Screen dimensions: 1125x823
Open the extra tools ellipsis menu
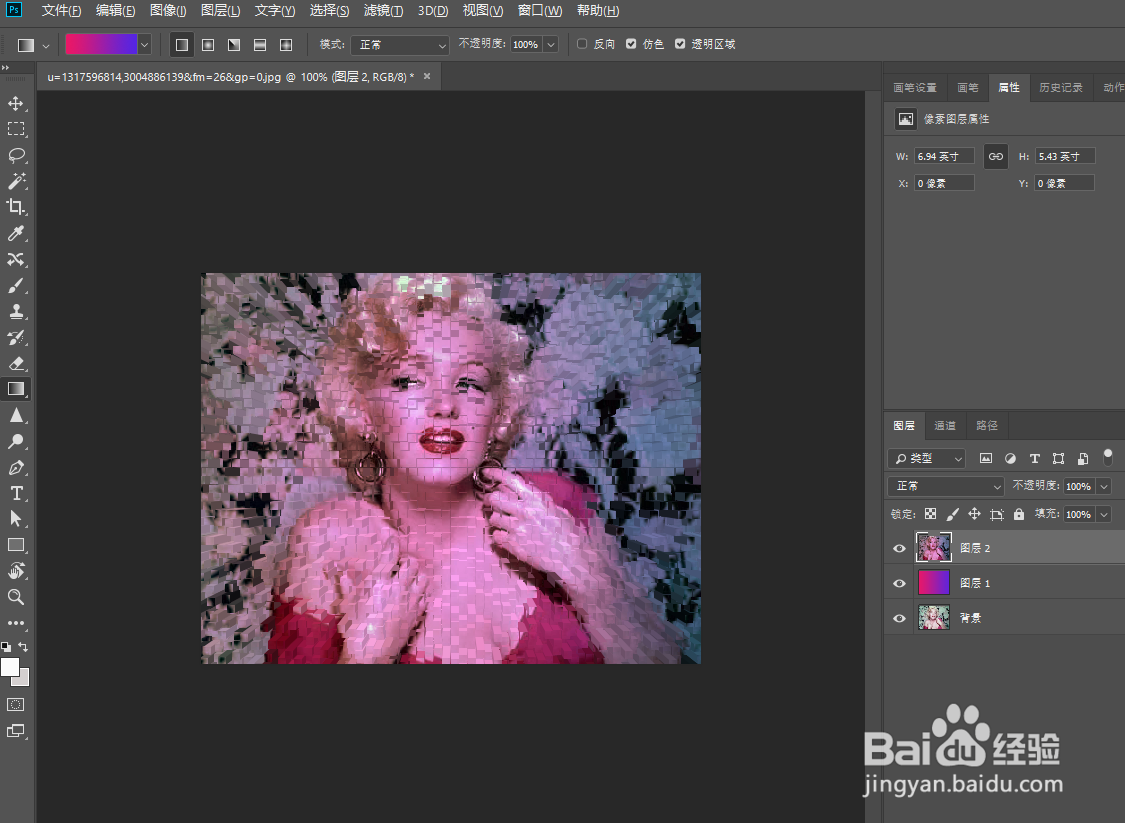(x=16, y=623)
